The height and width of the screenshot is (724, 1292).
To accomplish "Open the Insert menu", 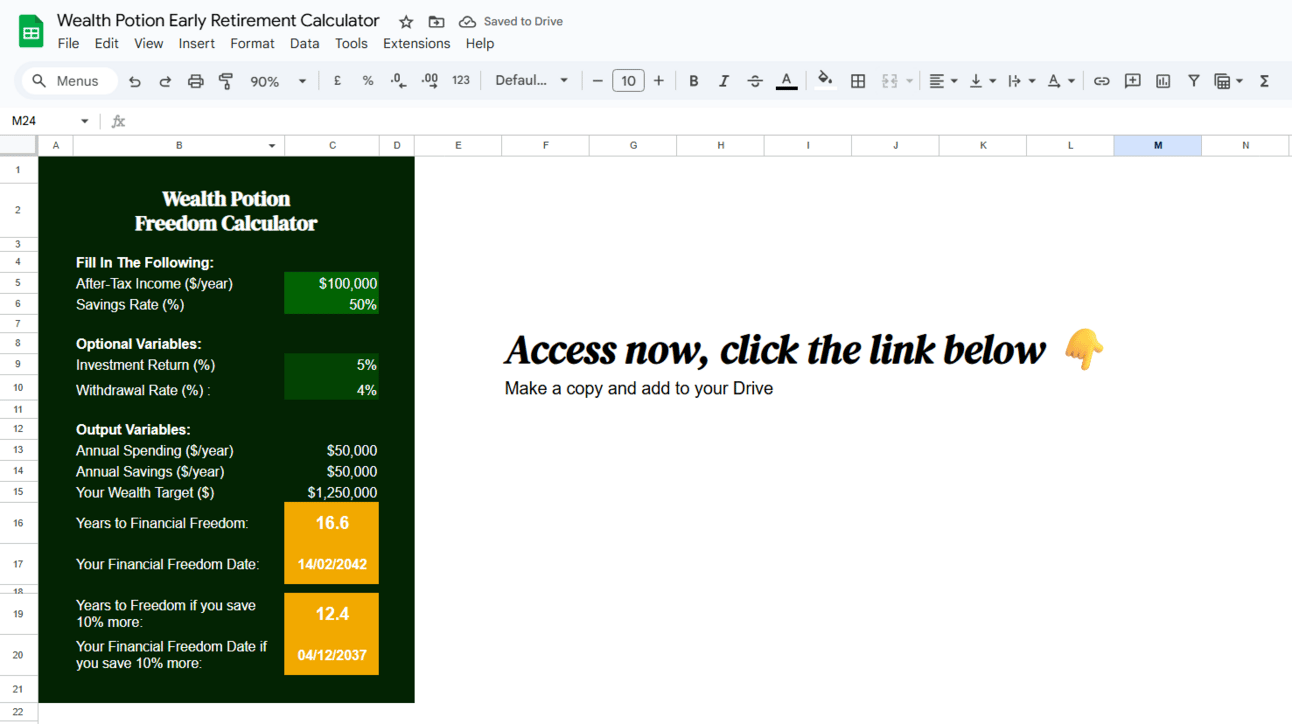I will (197, 44).
